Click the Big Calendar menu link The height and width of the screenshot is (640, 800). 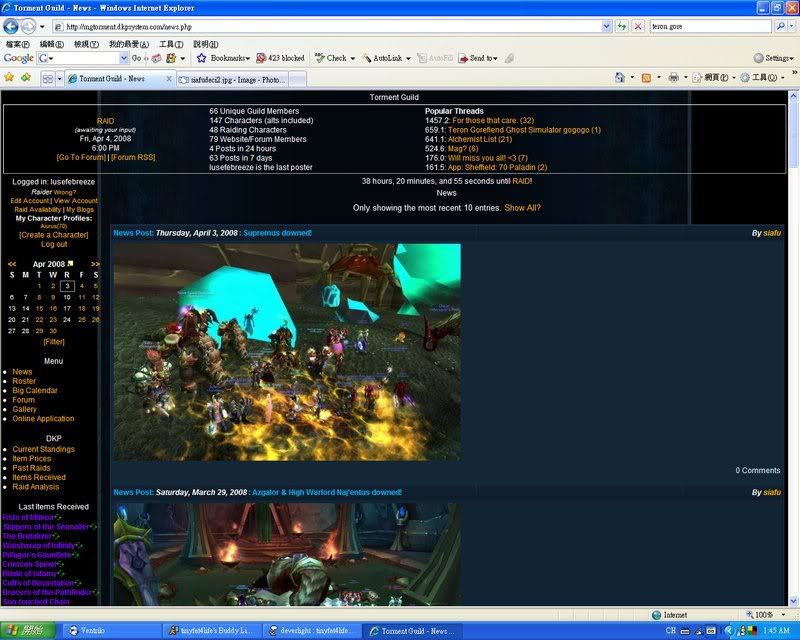[35, 390]
